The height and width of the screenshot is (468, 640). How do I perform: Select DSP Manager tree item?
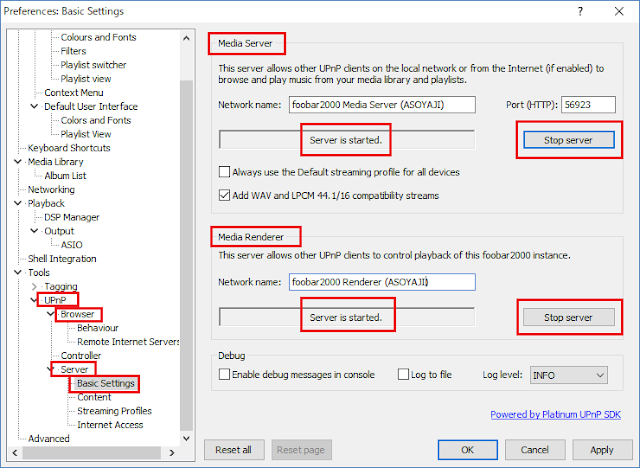point(72,217)
